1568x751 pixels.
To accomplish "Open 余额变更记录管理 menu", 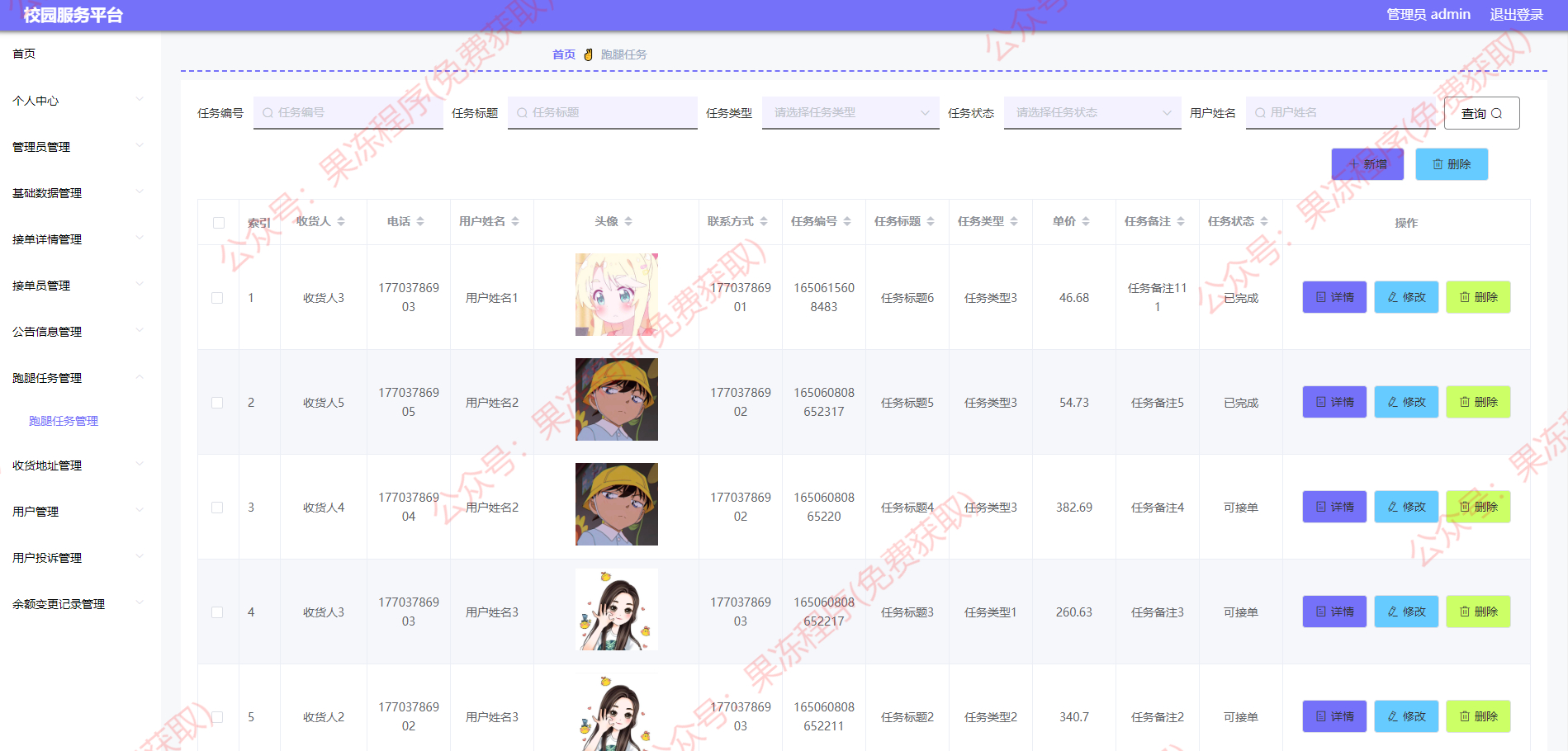I will pyautogui.click(x=78, y=604).
